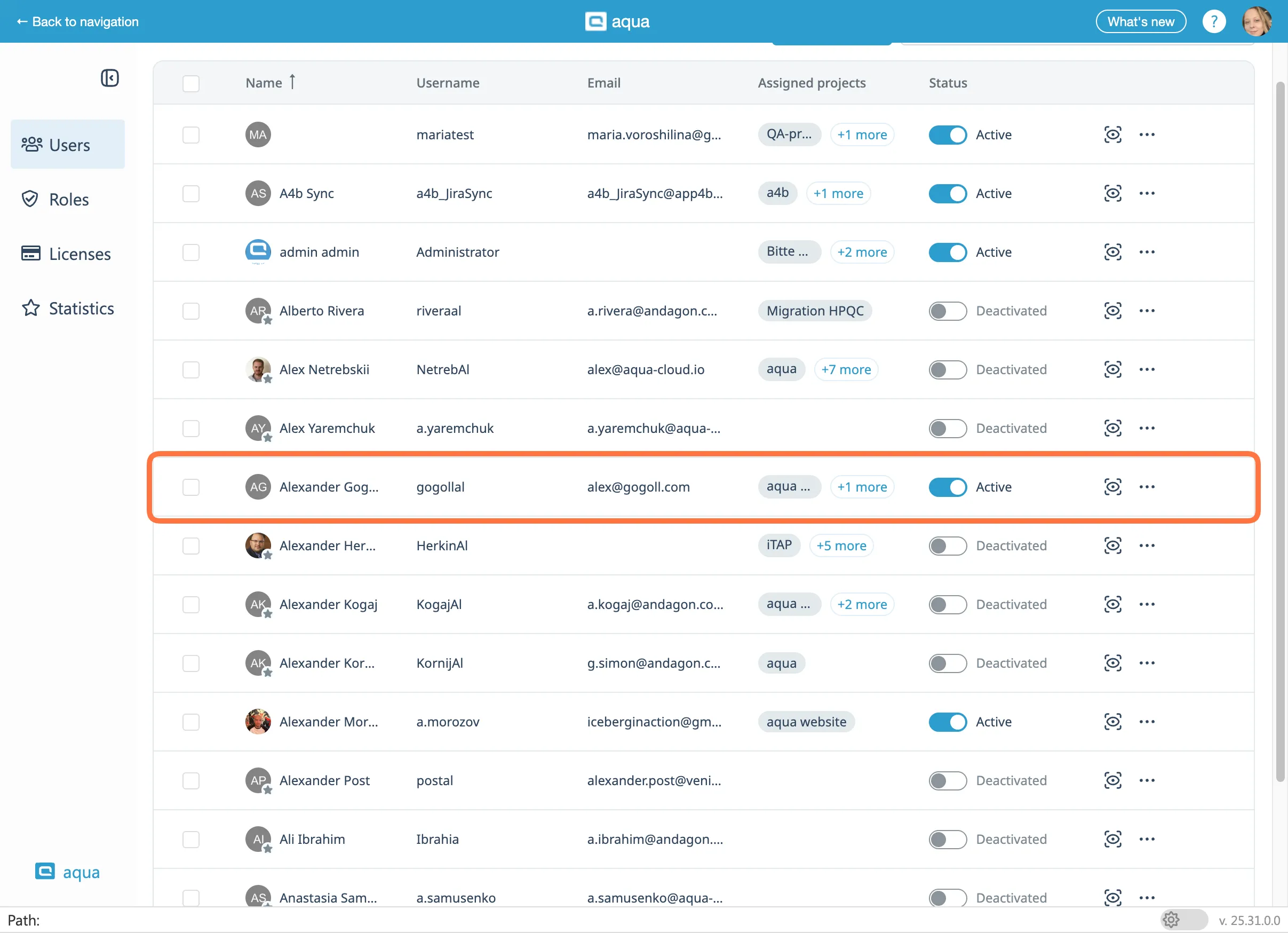The width and height of the screenshot is (1288, 933).
Task: Click Back to navigation link
Action: (78, 21)
